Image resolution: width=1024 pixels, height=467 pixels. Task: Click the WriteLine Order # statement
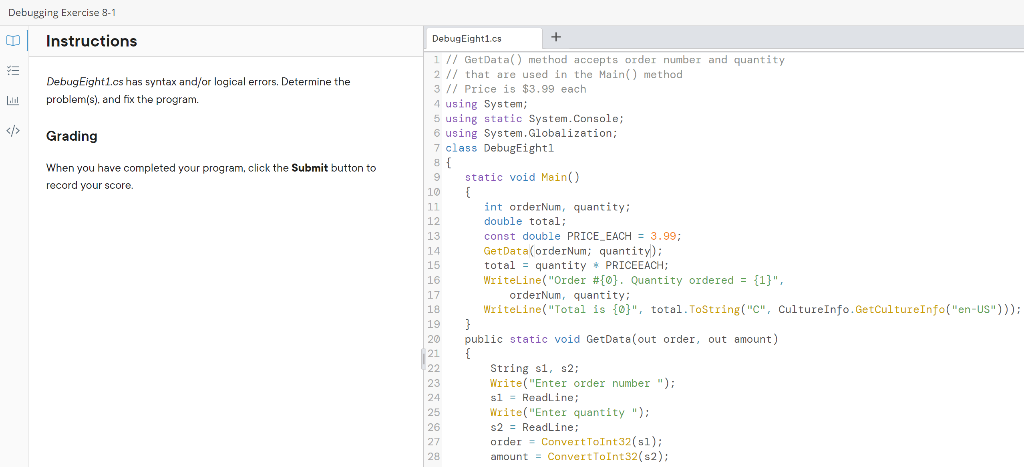click(x=633, y=280)
